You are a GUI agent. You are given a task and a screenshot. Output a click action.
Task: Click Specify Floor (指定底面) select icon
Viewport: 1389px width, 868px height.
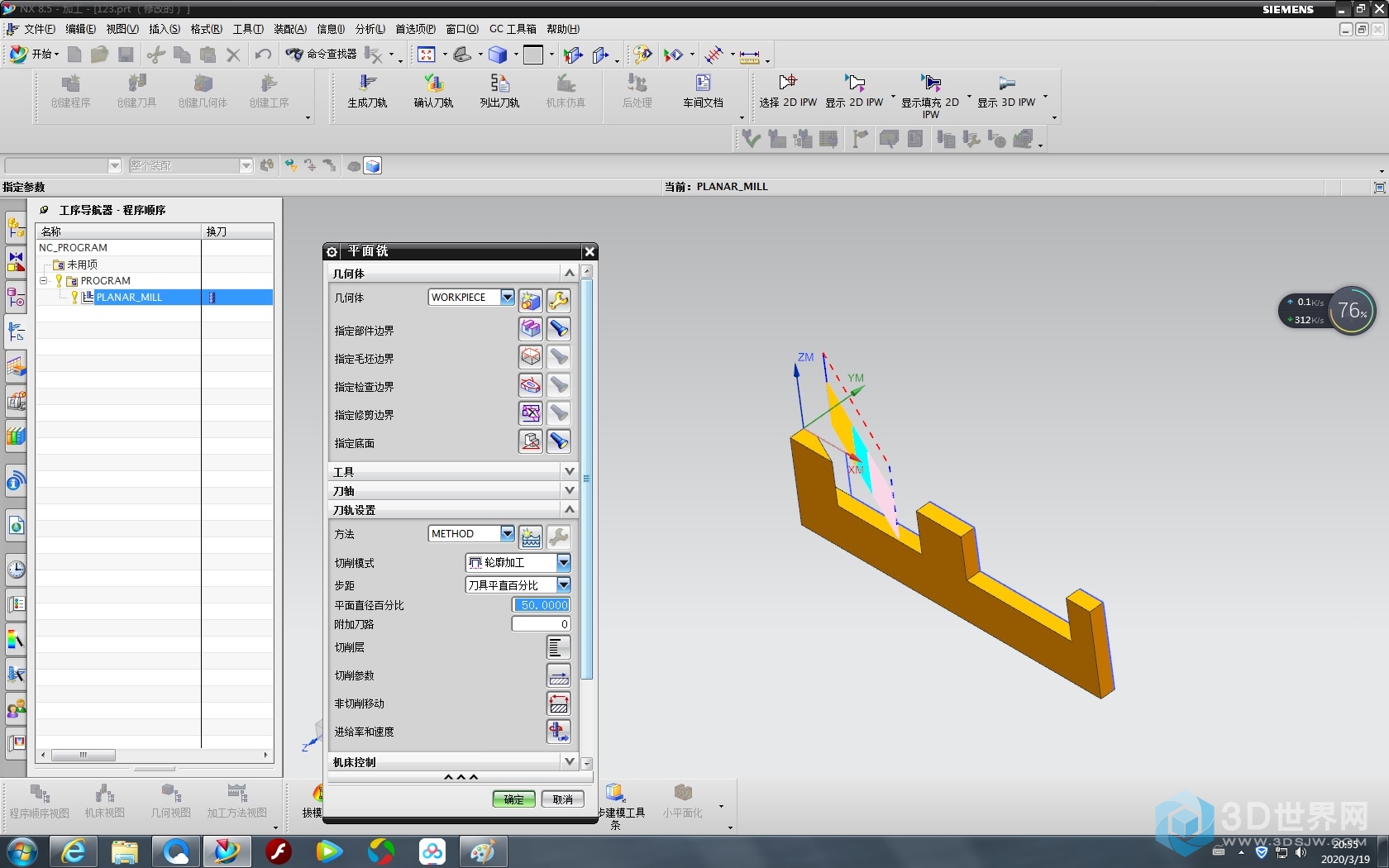click(x=531, y=441)
